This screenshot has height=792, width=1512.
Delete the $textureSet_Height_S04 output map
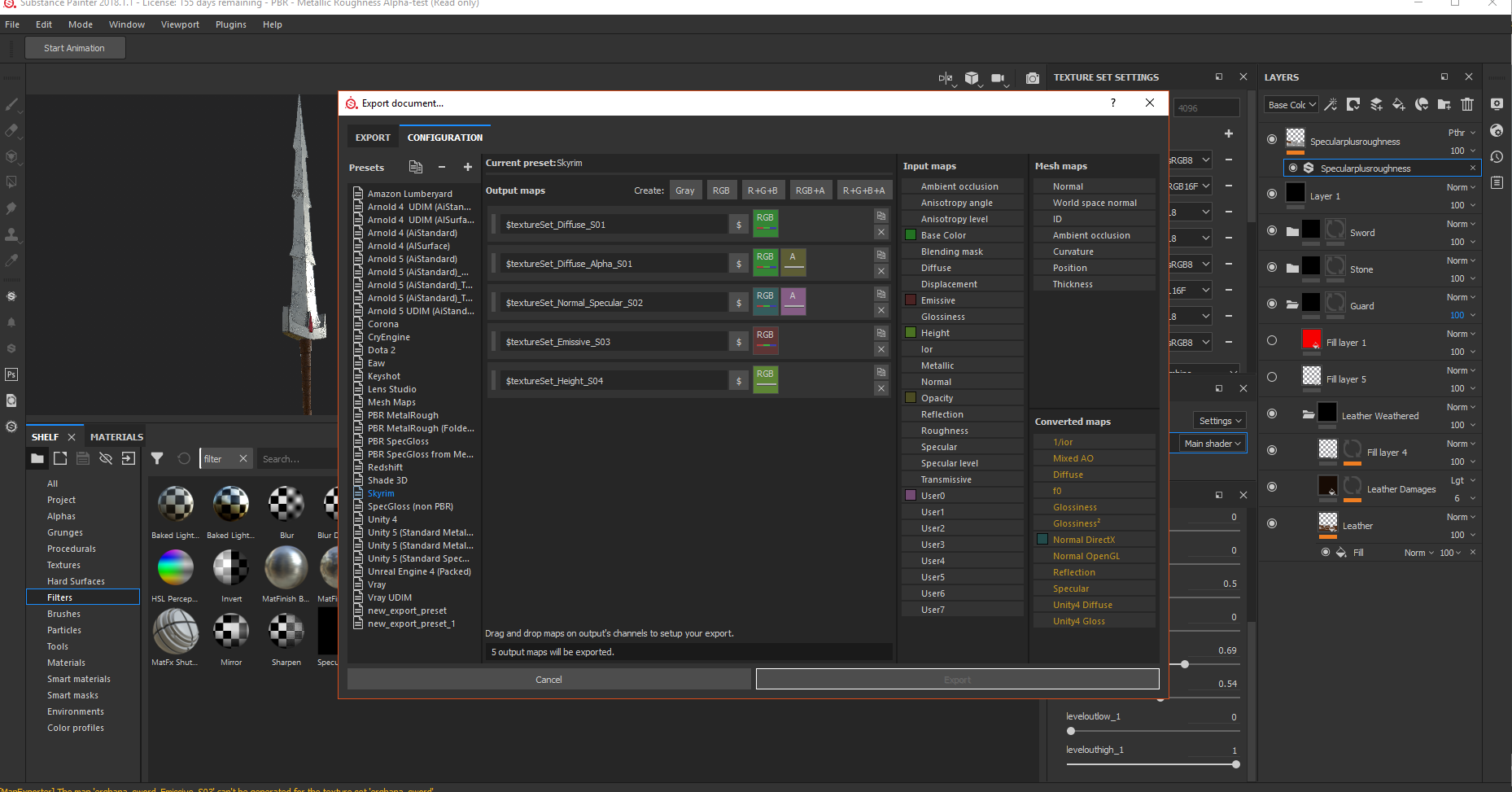(x=881, y=388)
